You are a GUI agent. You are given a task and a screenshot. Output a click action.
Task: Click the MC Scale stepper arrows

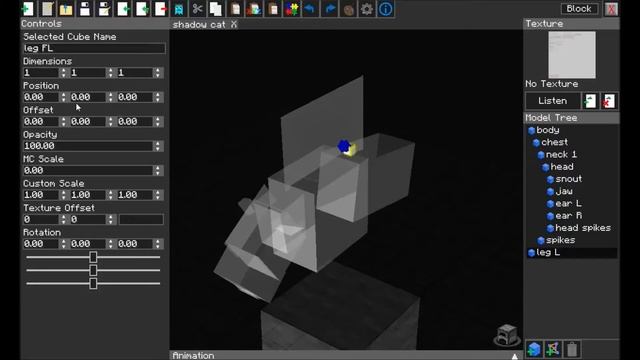[x=158, y=171]
